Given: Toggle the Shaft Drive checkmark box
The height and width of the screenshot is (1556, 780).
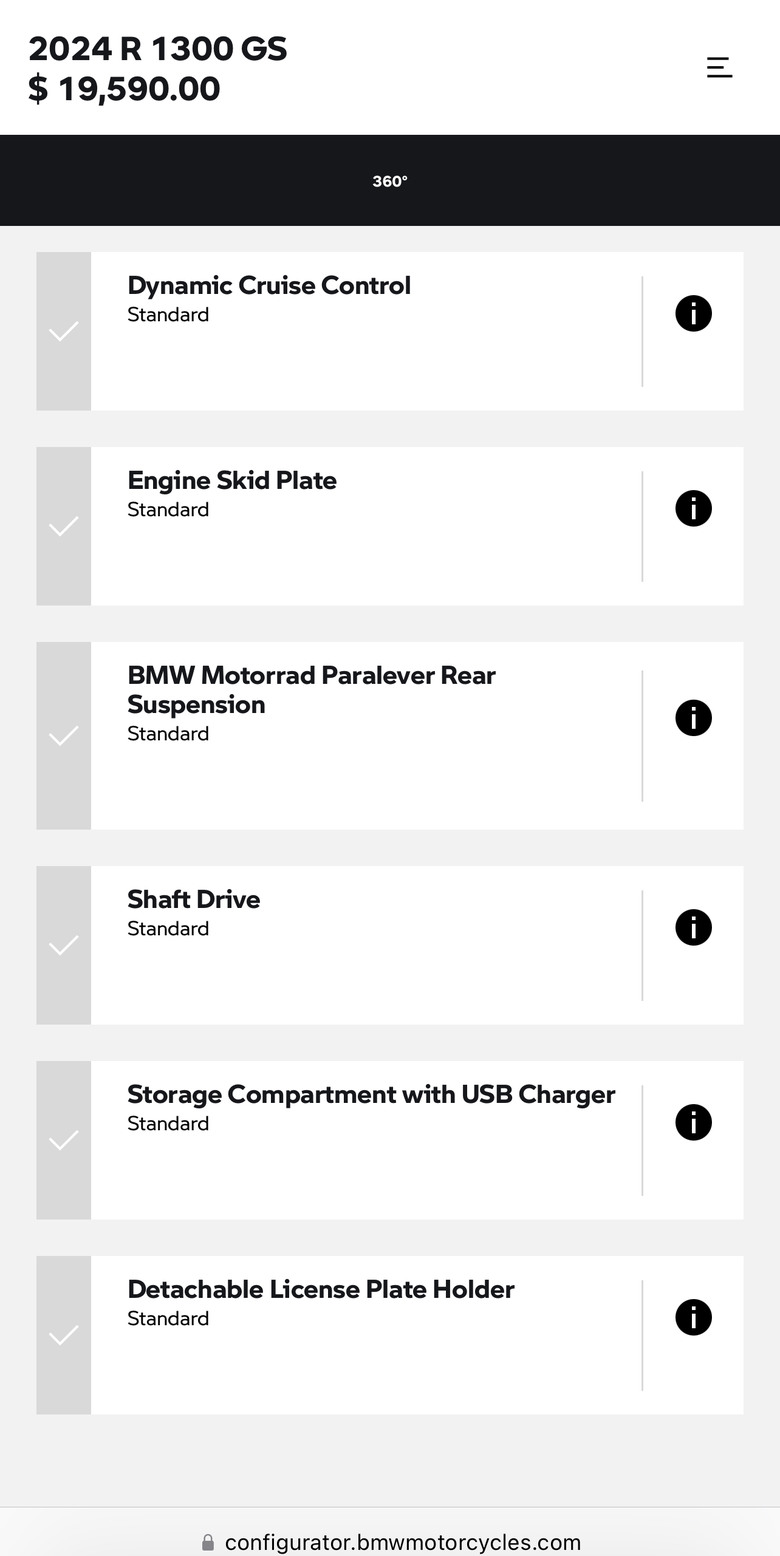Looking at the screenshot, I should click(x=64, y=945).
